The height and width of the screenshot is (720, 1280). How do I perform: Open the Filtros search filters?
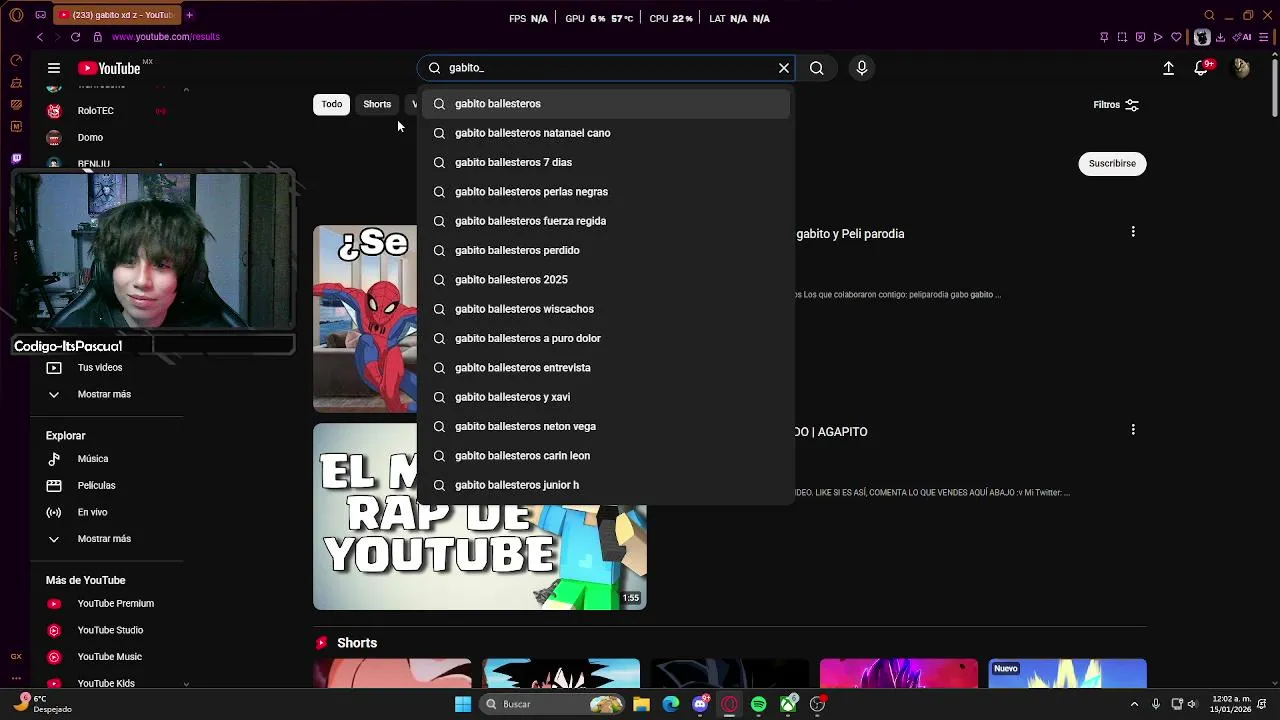click(x=1116, y=105)
